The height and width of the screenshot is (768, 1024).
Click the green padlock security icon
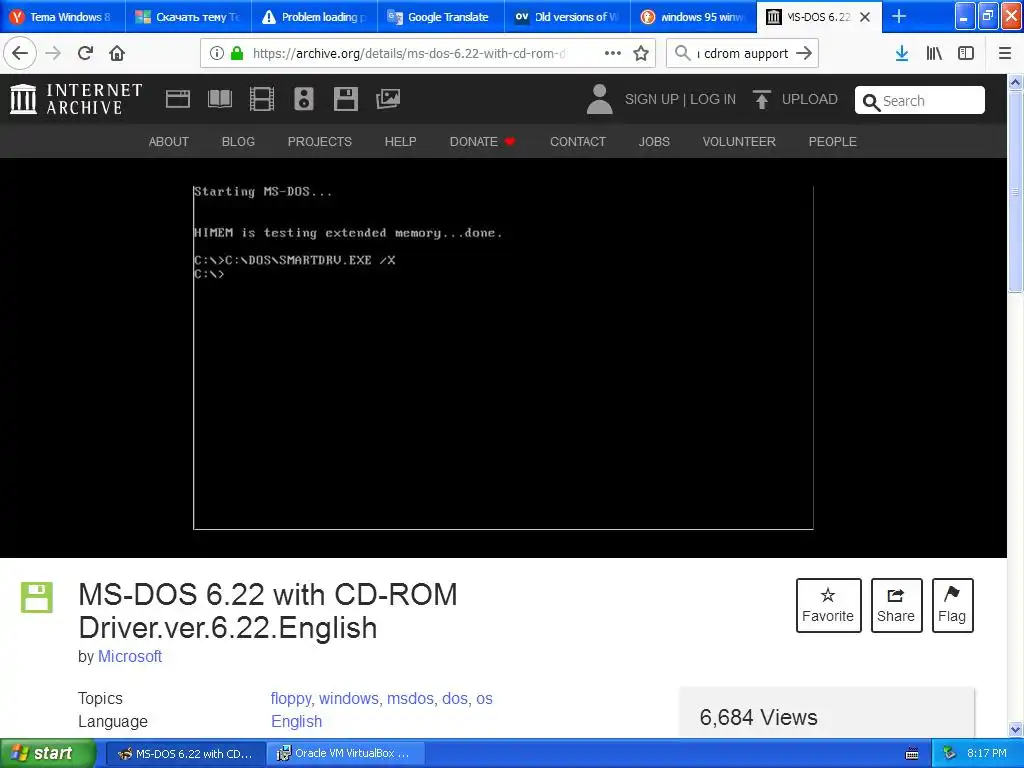236,54
